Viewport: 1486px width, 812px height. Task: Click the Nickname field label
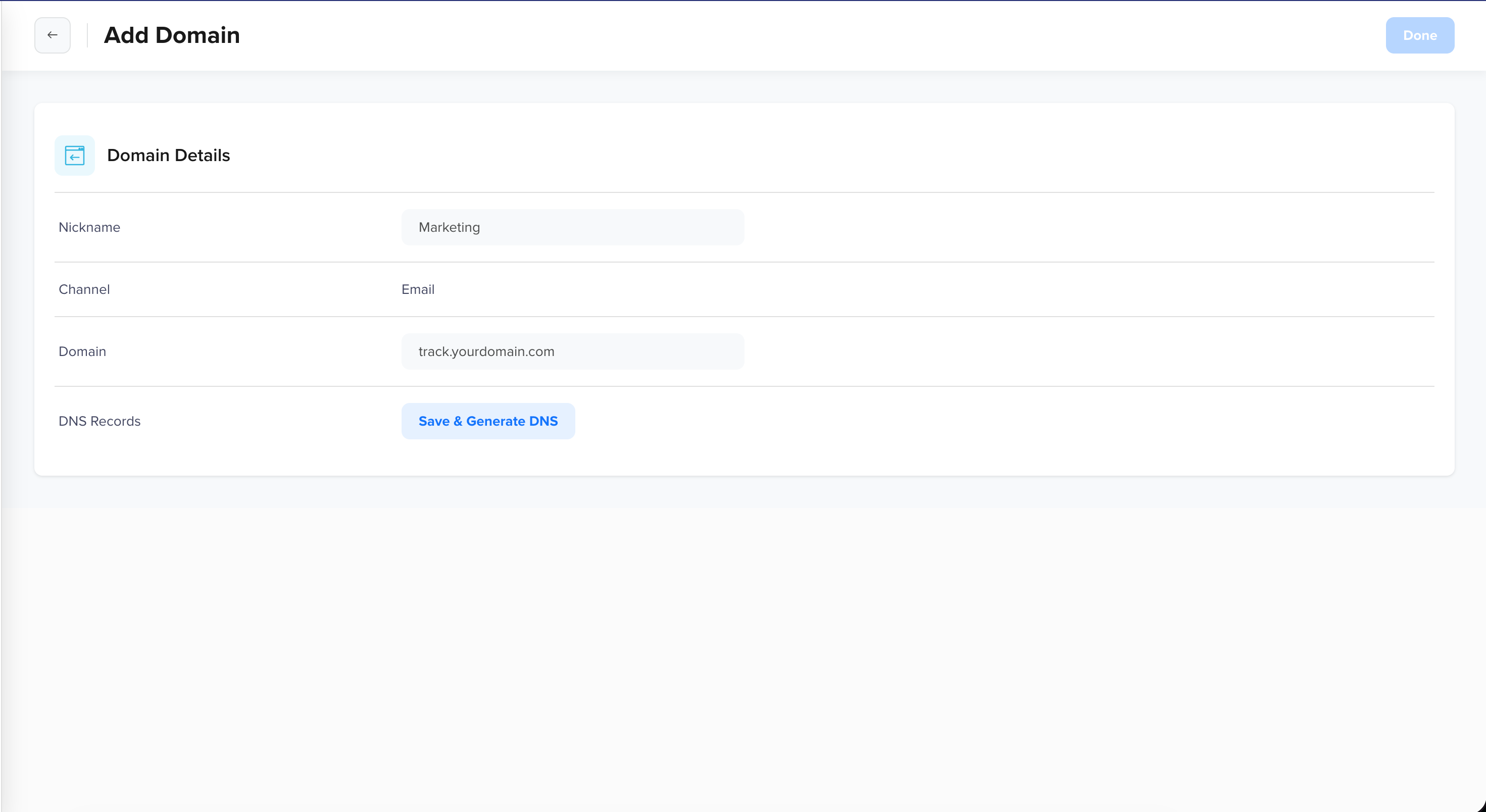point(89,227)
